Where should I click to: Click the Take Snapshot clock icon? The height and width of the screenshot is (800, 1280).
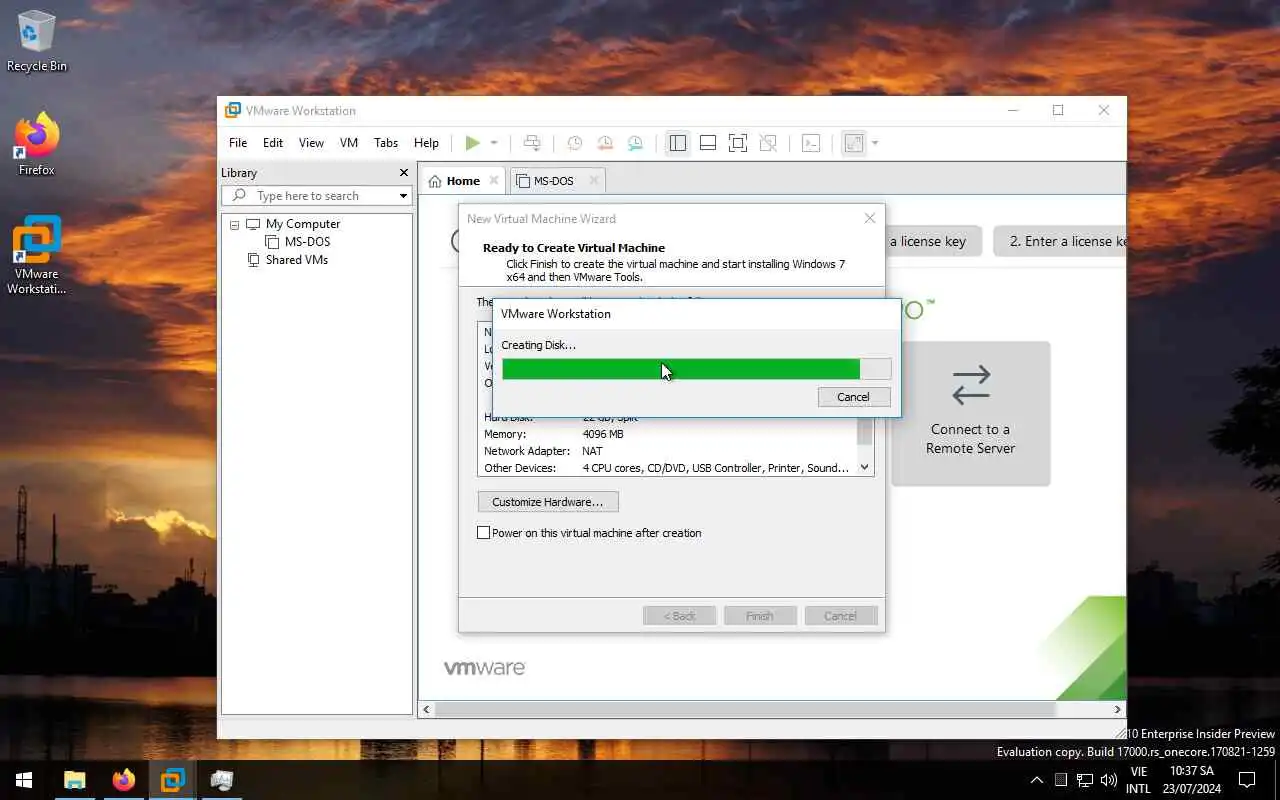575,143
